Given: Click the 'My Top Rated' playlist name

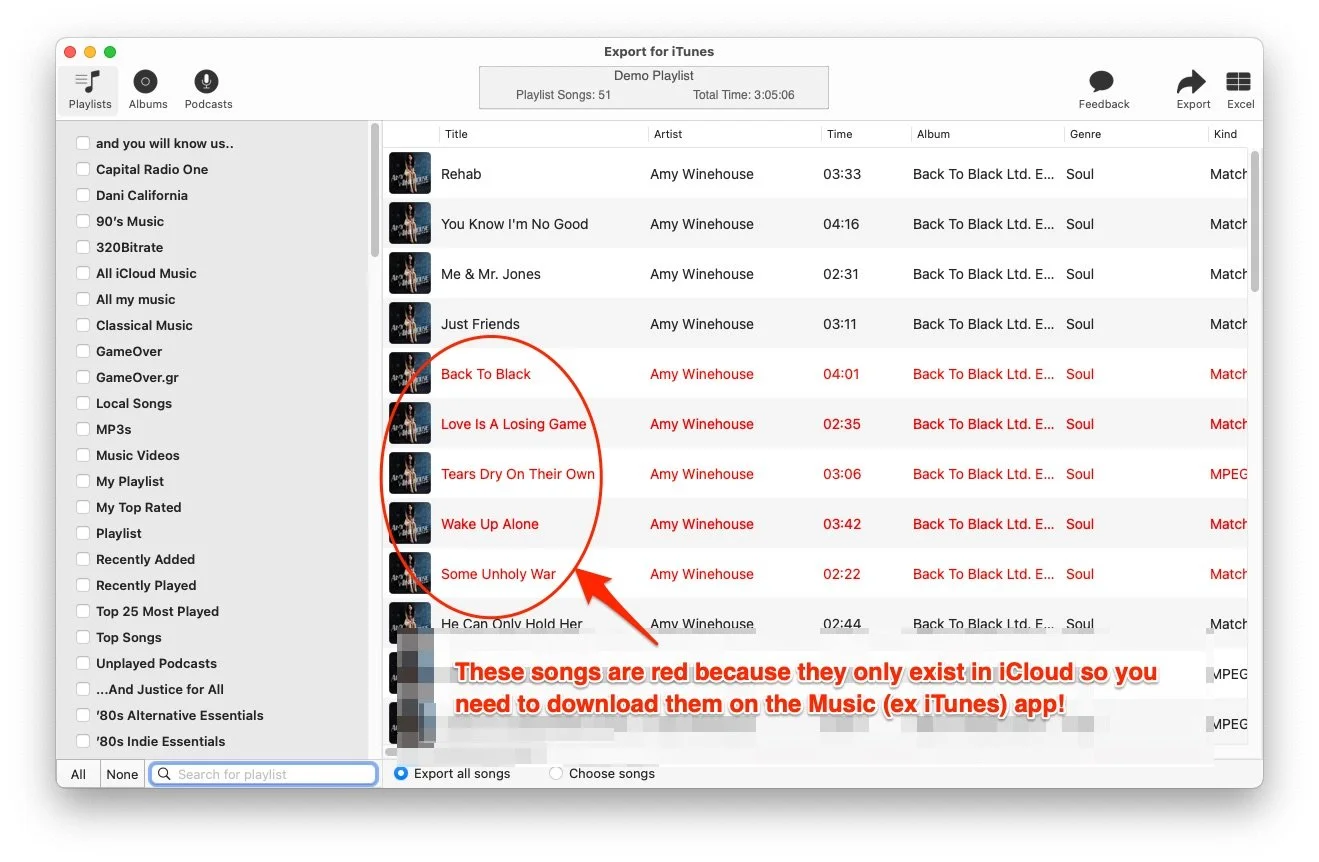Looking at the screenshot, I should click(x=139, y=507).
